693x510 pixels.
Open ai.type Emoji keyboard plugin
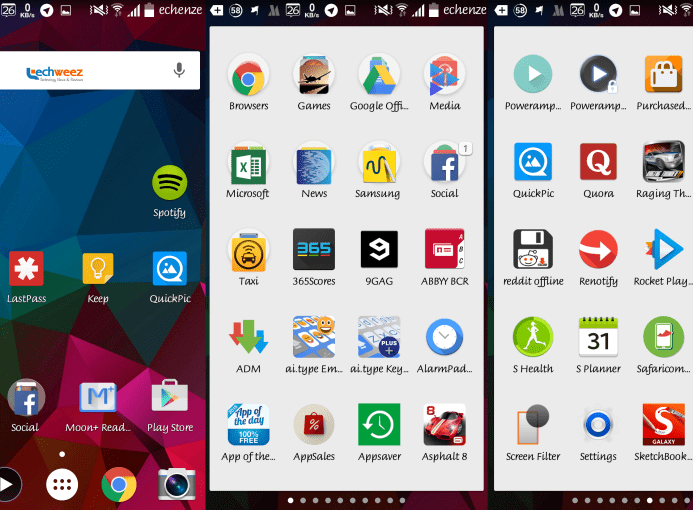314,336
